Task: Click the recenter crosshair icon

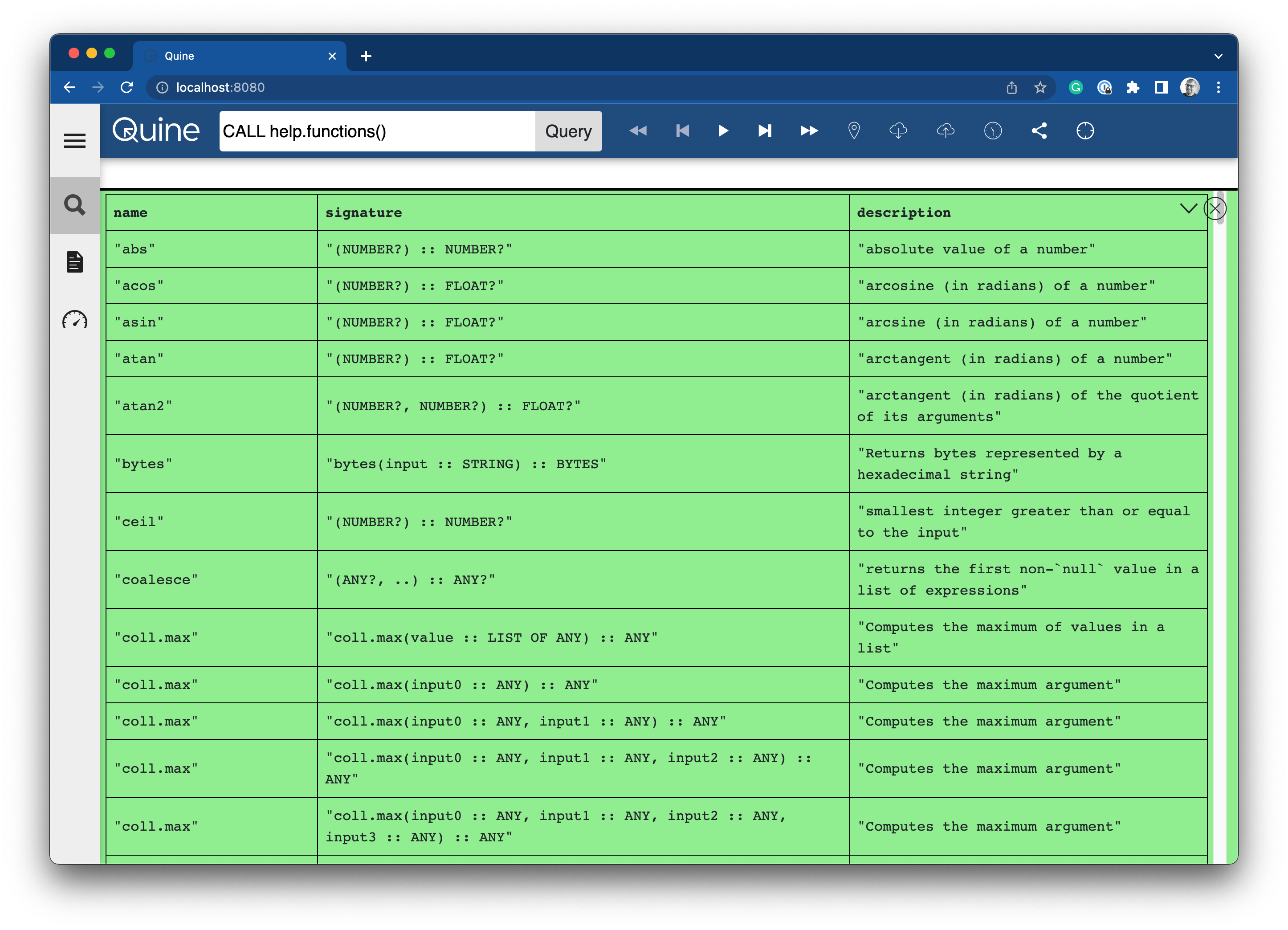Action: tap(1085, 131)
